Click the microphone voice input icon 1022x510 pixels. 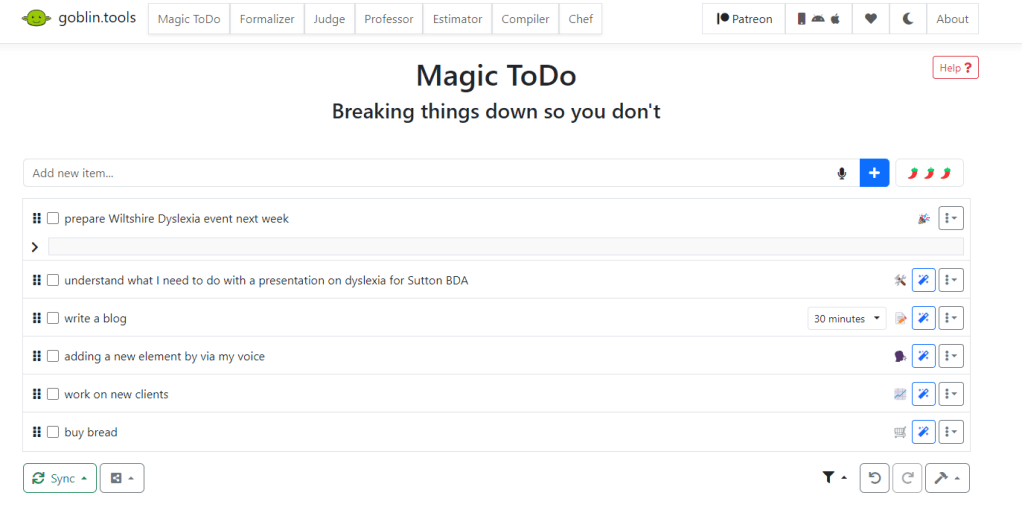(842, 174)
